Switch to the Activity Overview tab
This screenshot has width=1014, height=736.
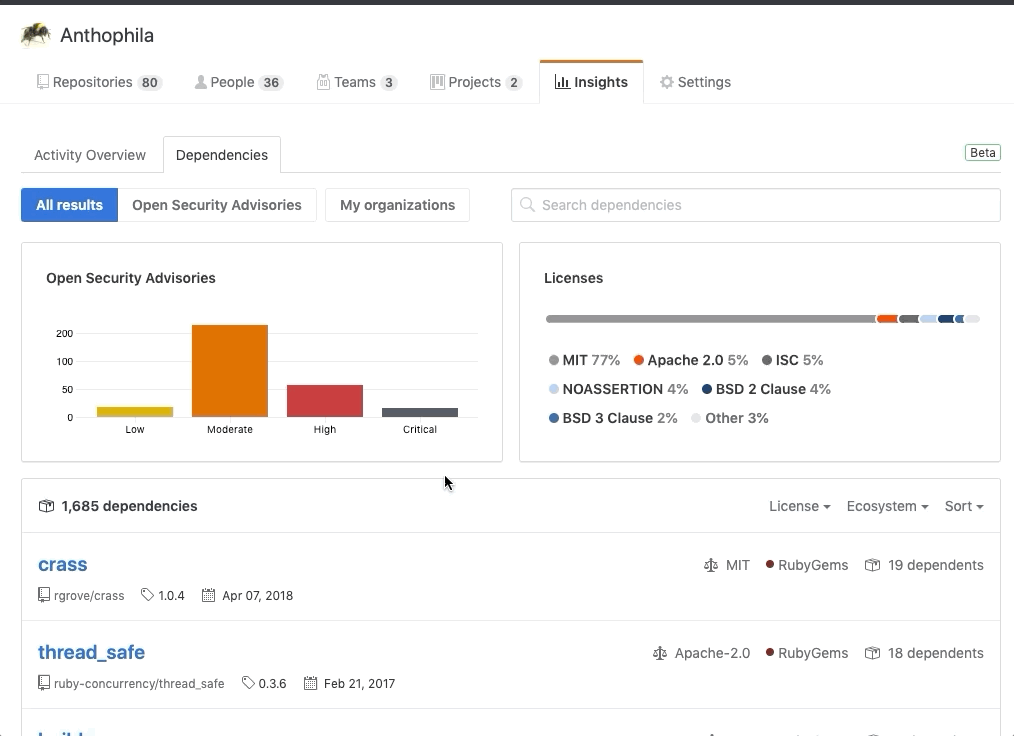[90, 155]
